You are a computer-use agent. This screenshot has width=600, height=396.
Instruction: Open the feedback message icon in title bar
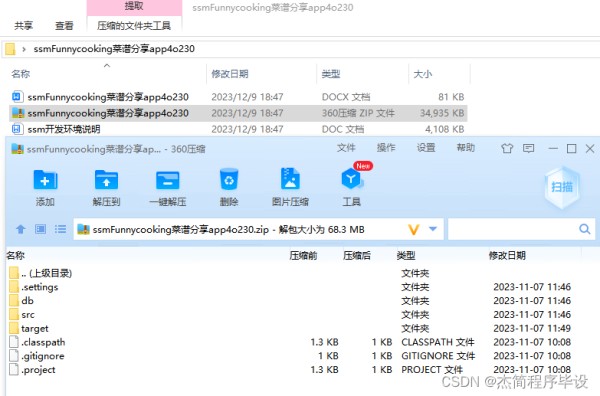[528, 148]
